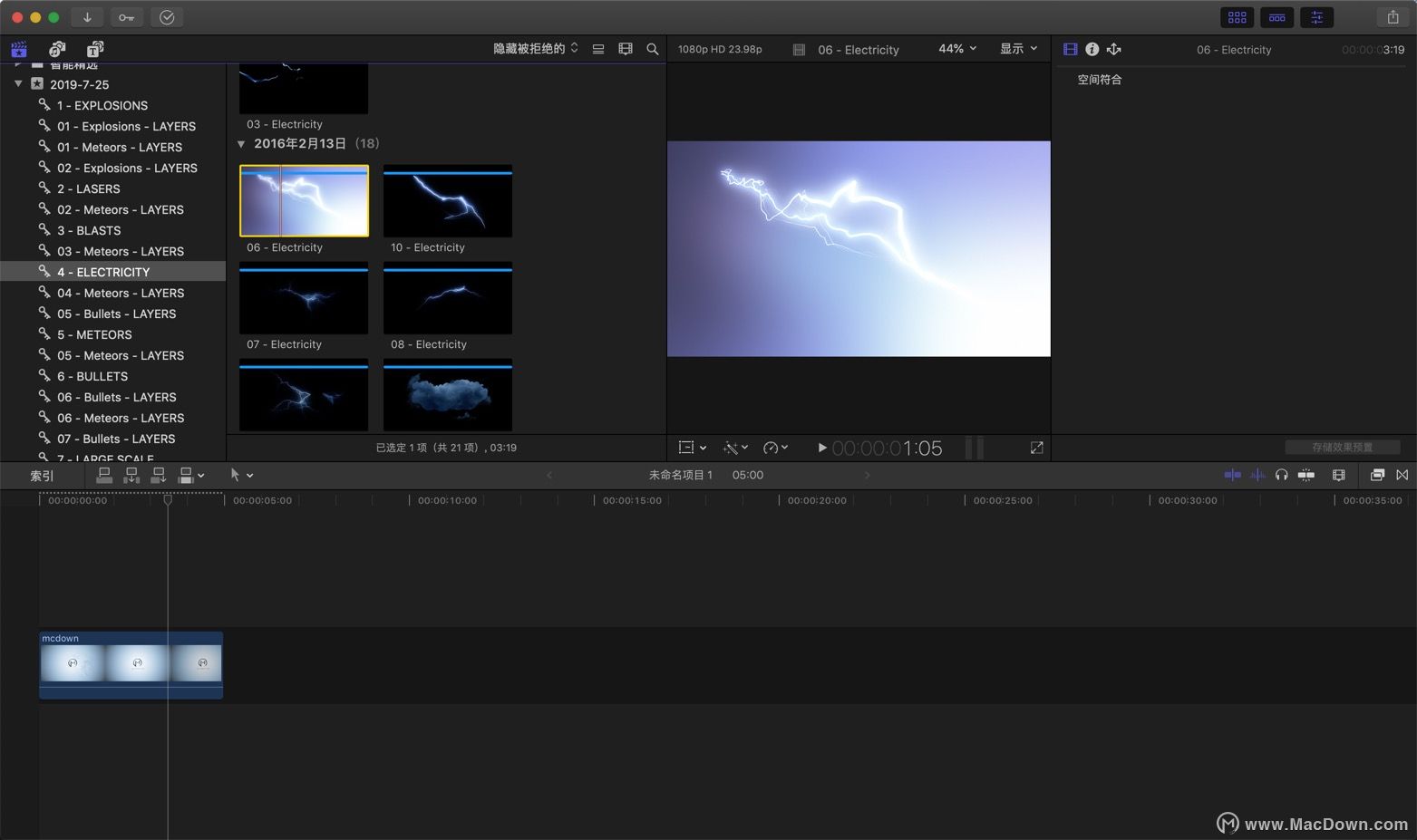Go back in timeline history
The width and height of the screenshot is (1417, 840).
click(549, 475)
